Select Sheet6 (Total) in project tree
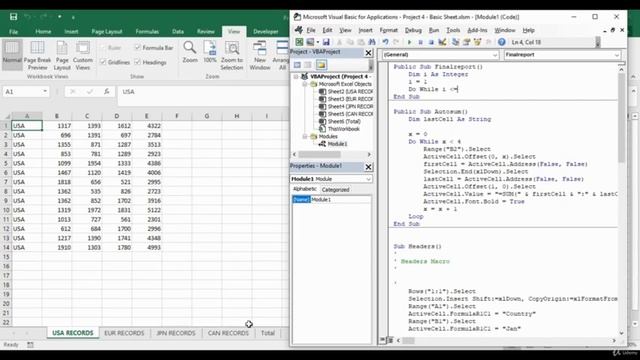 tap(344, 121)
